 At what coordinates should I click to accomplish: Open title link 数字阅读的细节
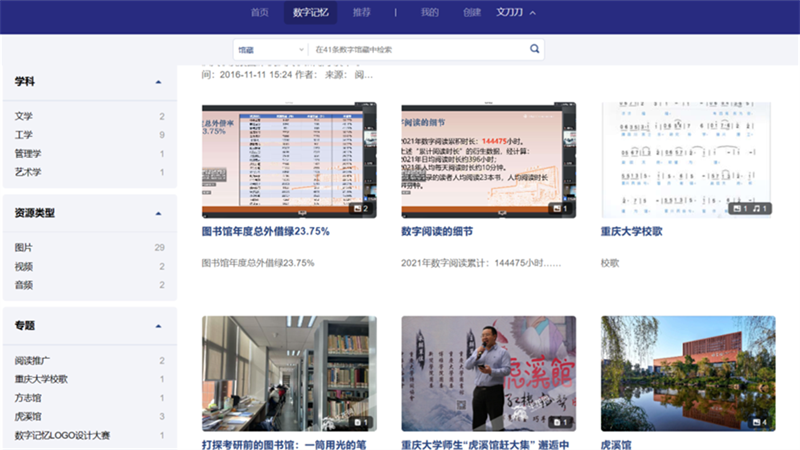[x=437, y=231]
